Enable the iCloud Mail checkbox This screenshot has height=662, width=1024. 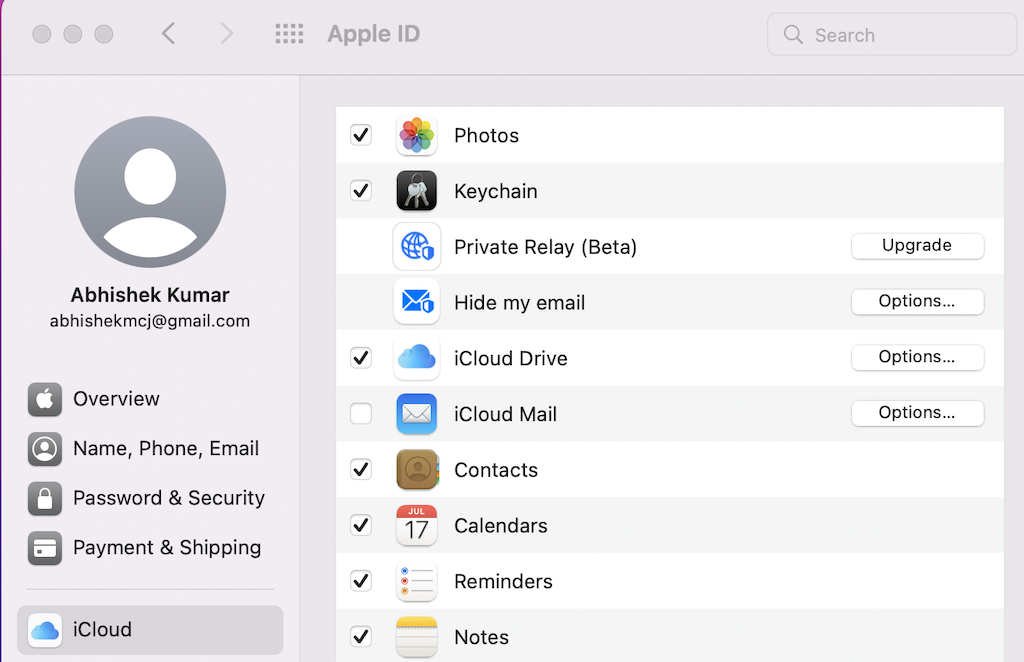pyautogui.click(x=360, y=413)
